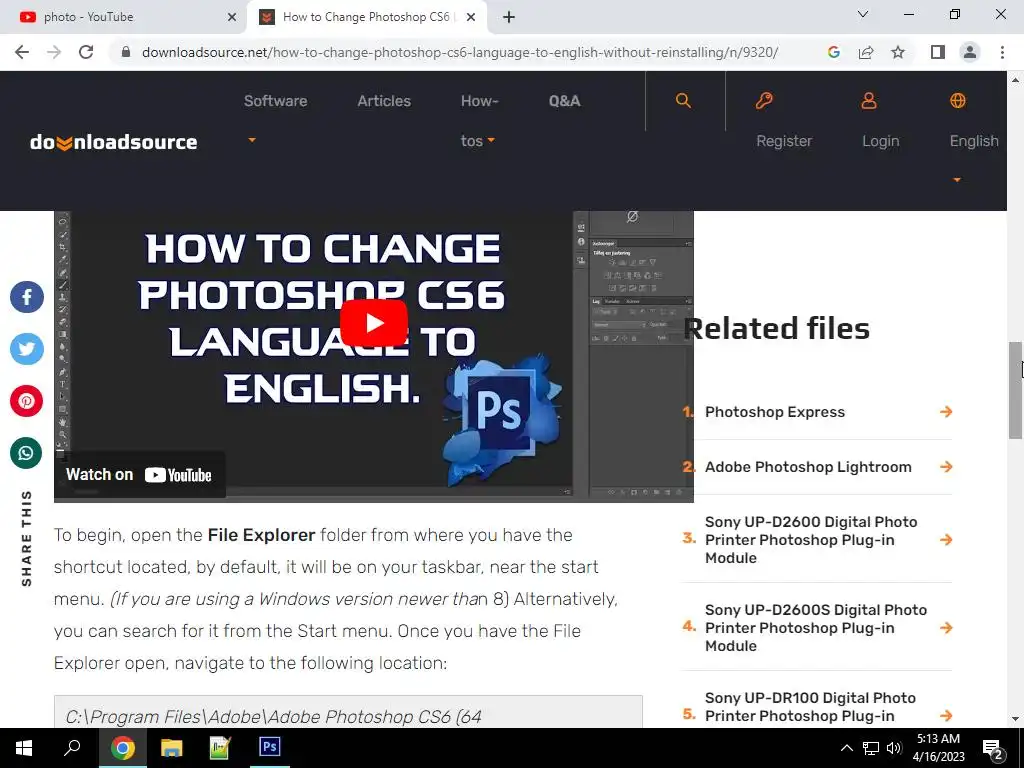
Task: Share article on Facebook
Action: pos(27,297)
